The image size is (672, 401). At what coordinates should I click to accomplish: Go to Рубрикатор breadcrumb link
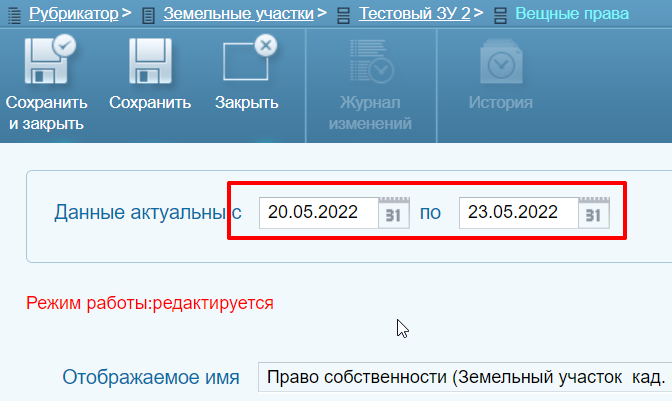(x=74, y=14)
